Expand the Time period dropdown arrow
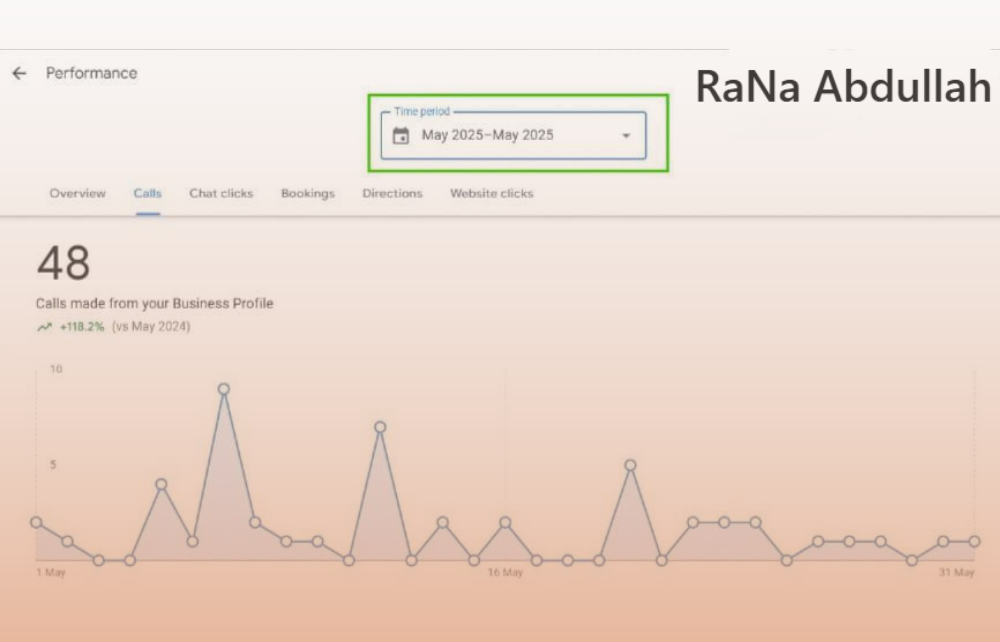Viewport: 1000px width, 642px height. 626,136
